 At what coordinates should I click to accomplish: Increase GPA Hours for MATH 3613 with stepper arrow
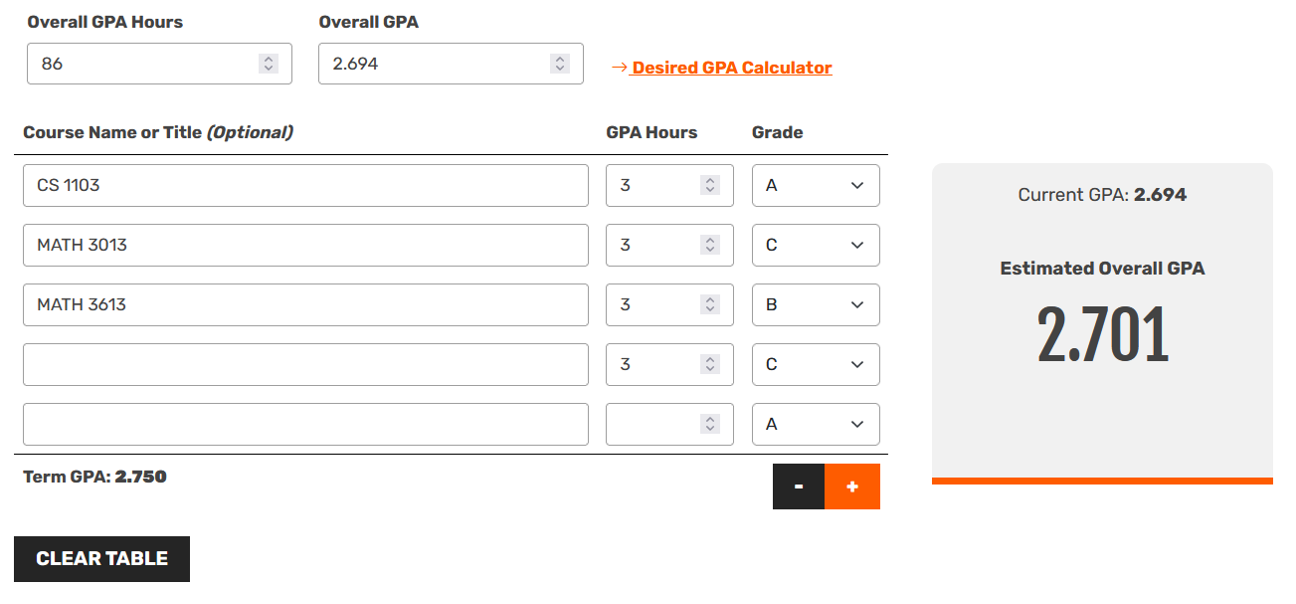tap(709, 299)
